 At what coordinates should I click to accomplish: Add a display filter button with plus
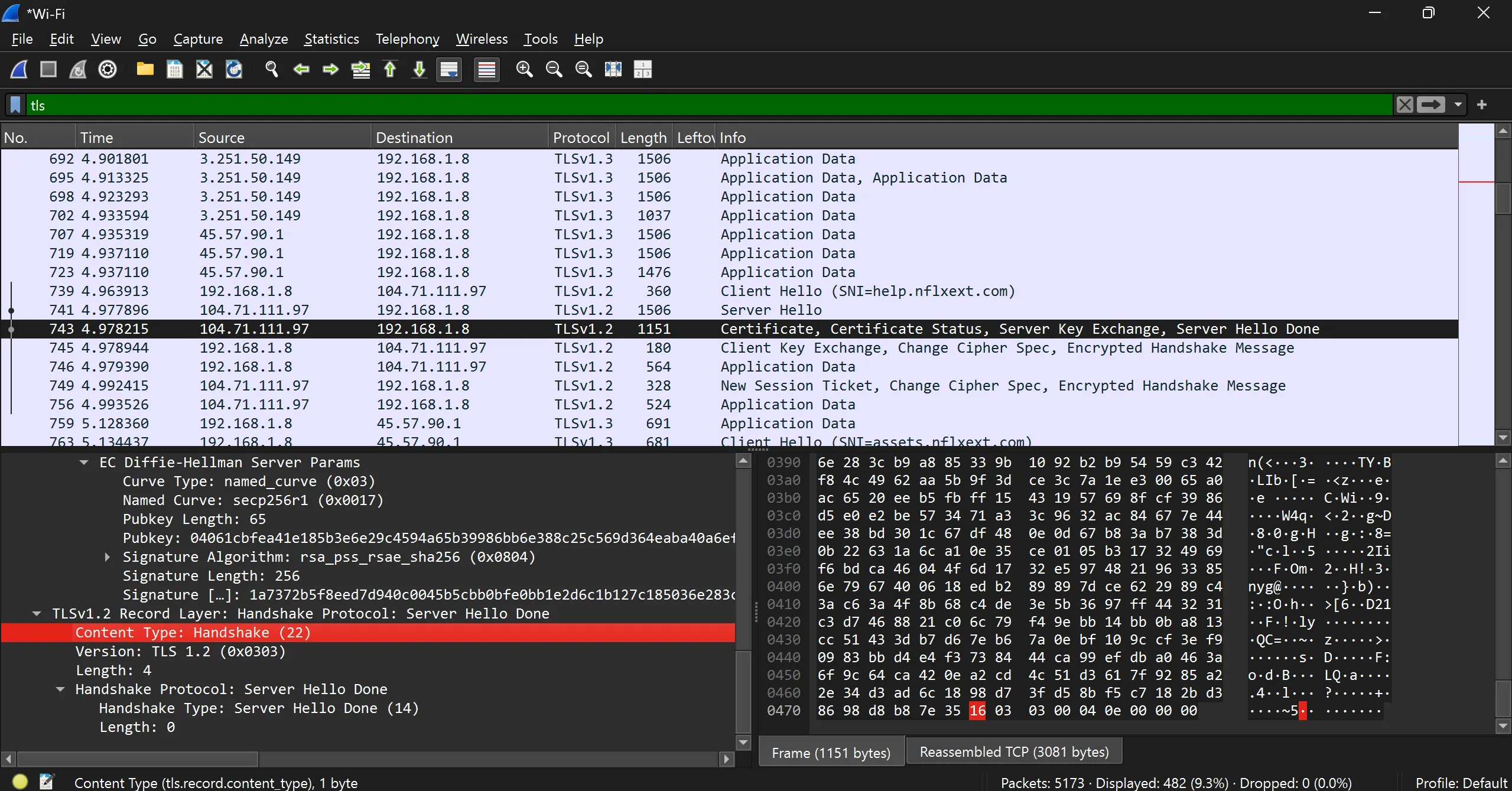point(1482,105)
